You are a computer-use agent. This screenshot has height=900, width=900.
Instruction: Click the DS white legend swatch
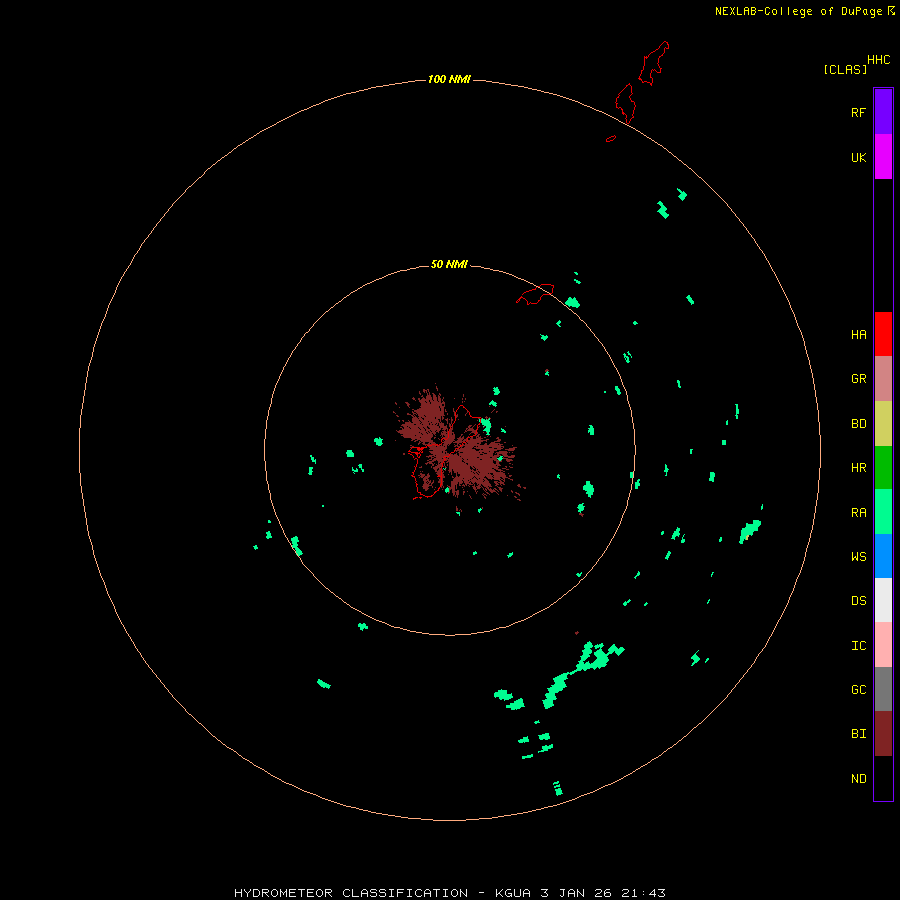(883, 600)
